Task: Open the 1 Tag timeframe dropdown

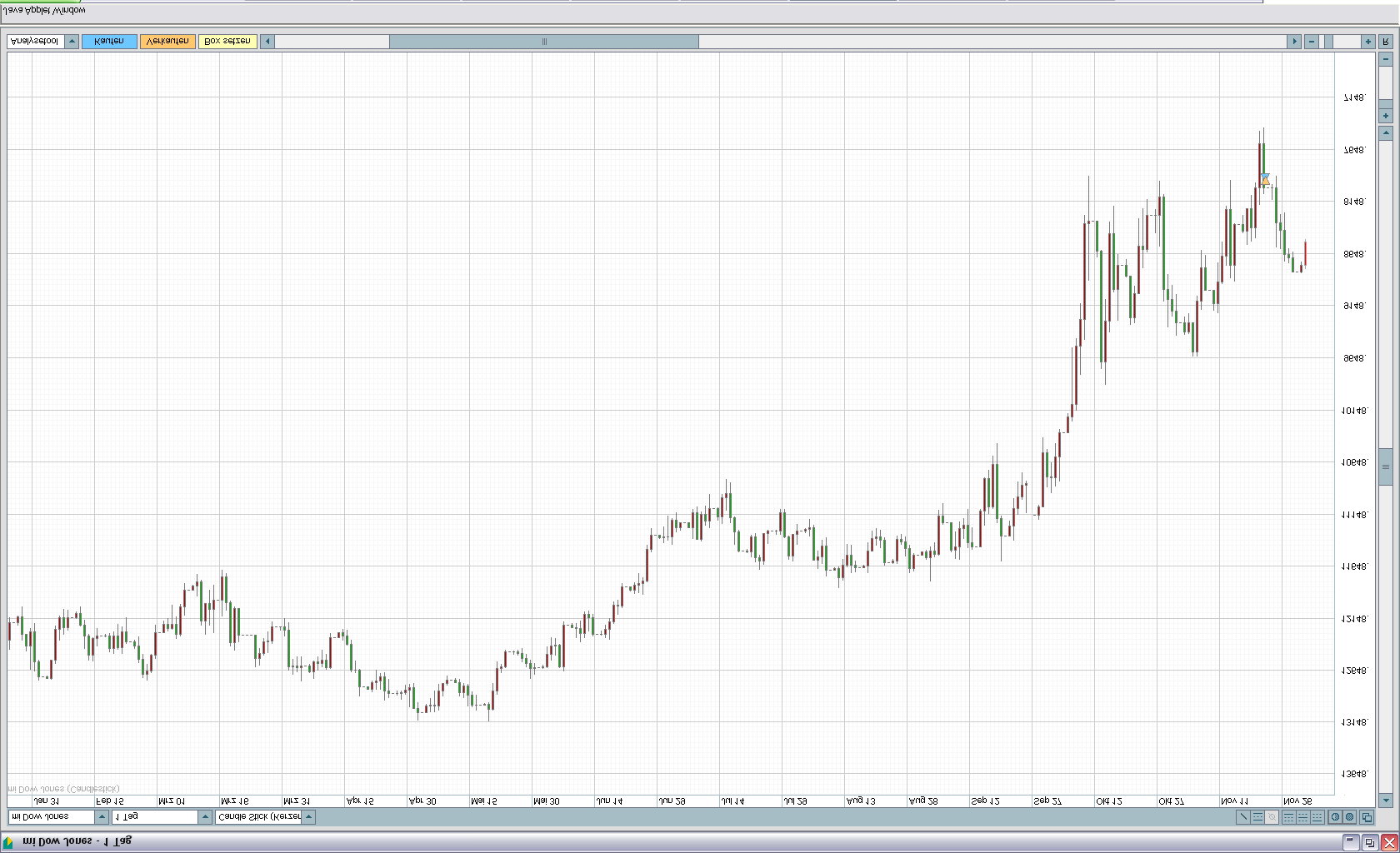Action: (x=205, y=817)
